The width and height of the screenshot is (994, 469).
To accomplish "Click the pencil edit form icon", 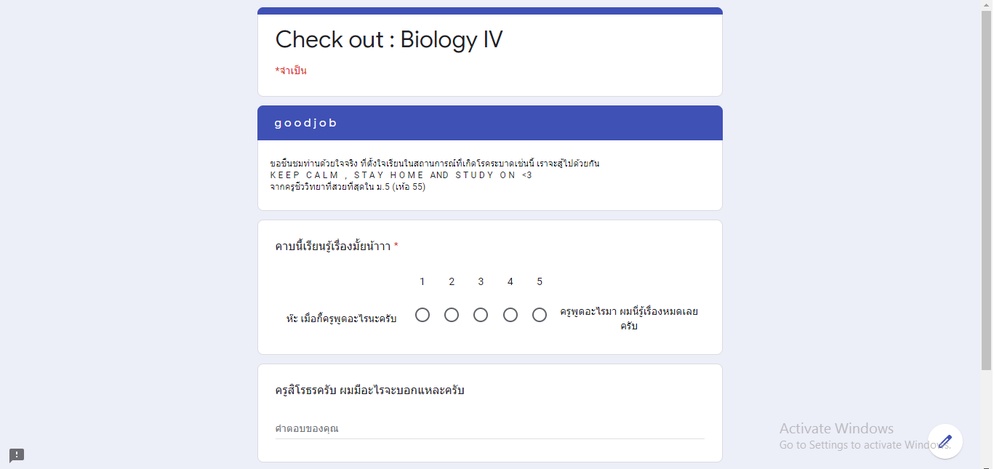I will tap(945, 441).
